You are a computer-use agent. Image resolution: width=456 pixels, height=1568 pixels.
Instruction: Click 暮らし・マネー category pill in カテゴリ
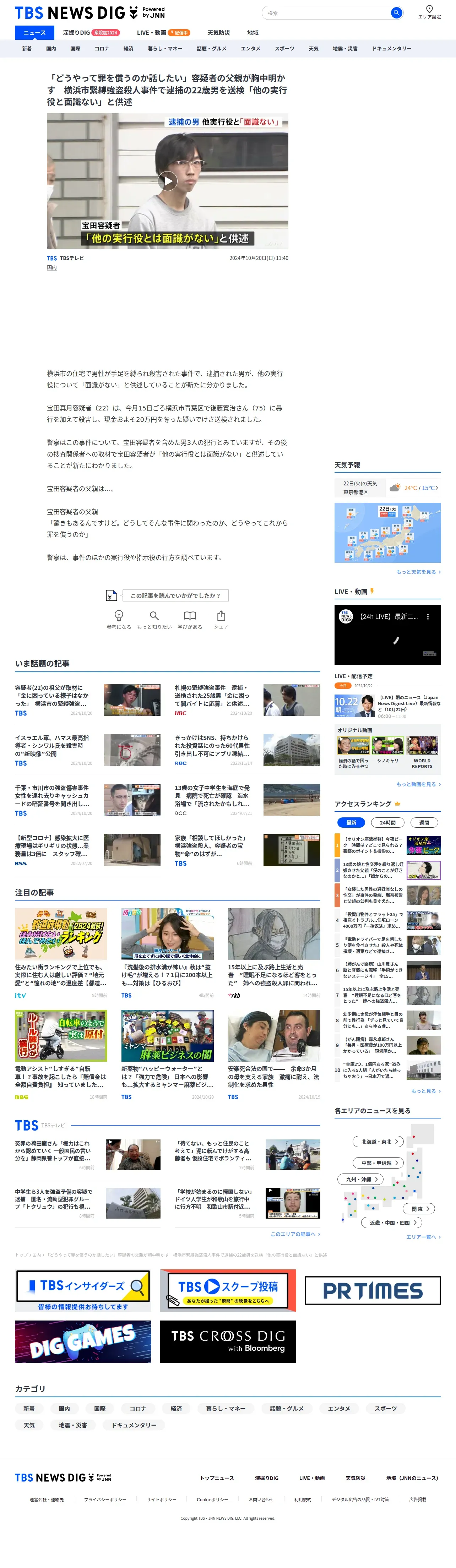click(225, 1408)
